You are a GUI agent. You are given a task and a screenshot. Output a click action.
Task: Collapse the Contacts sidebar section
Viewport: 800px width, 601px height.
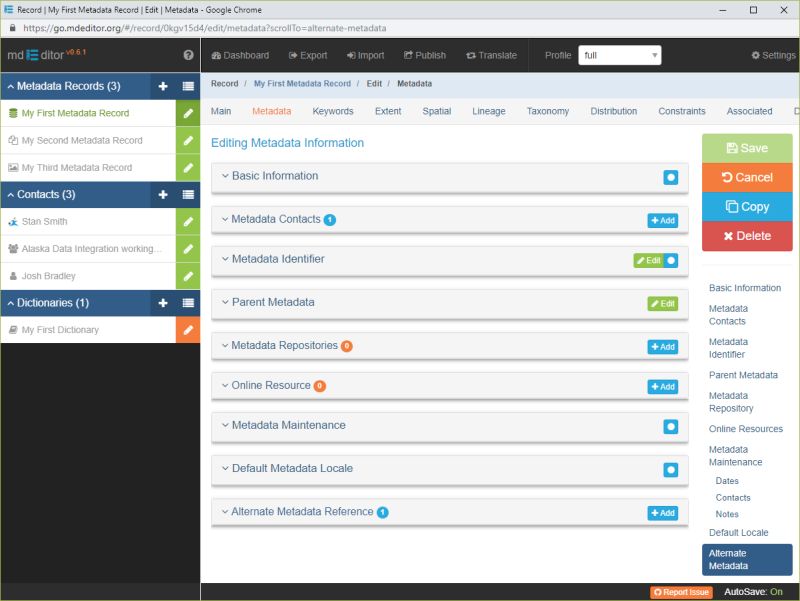point(41,194)
